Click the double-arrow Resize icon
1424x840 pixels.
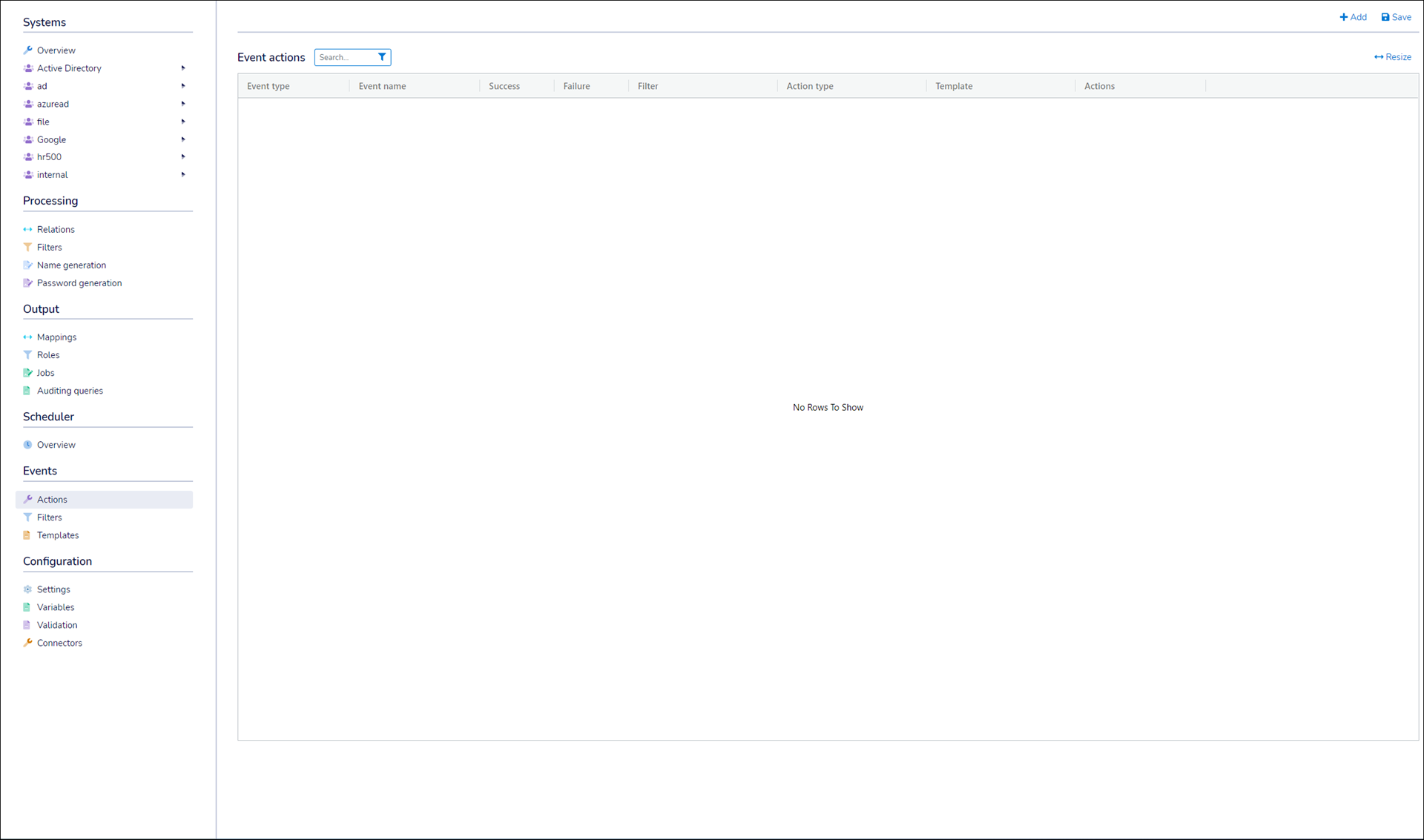point(1378,57)
